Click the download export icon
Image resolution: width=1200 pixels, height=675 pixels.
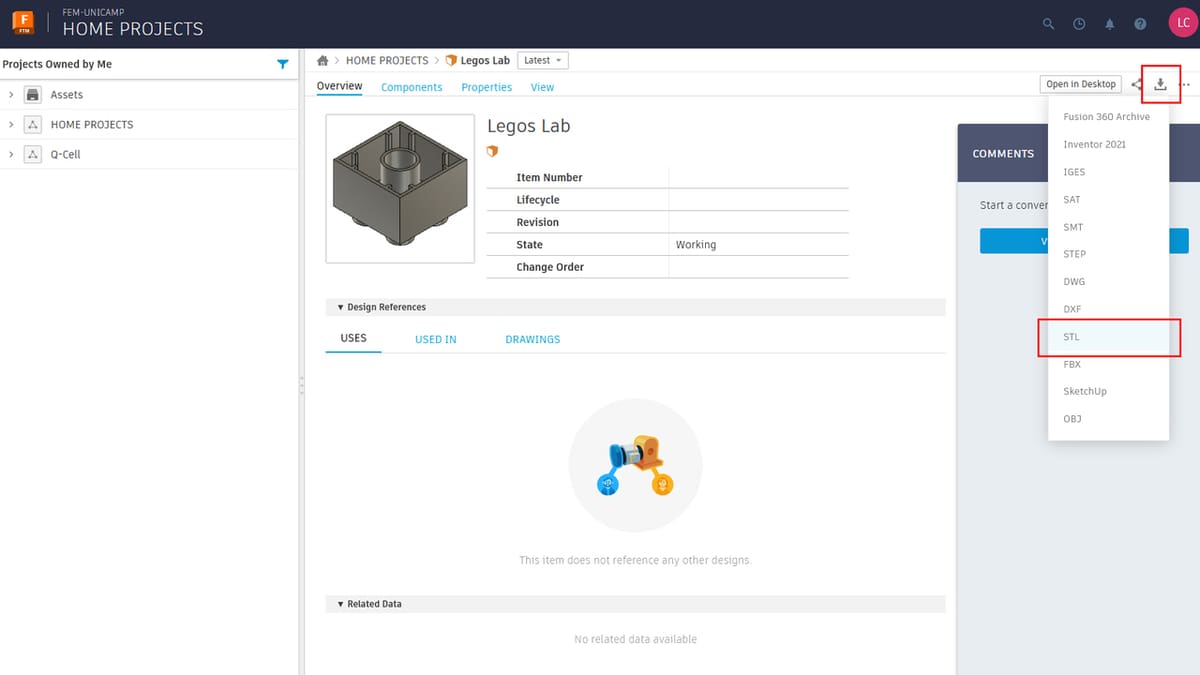(x=1161, y=84)
